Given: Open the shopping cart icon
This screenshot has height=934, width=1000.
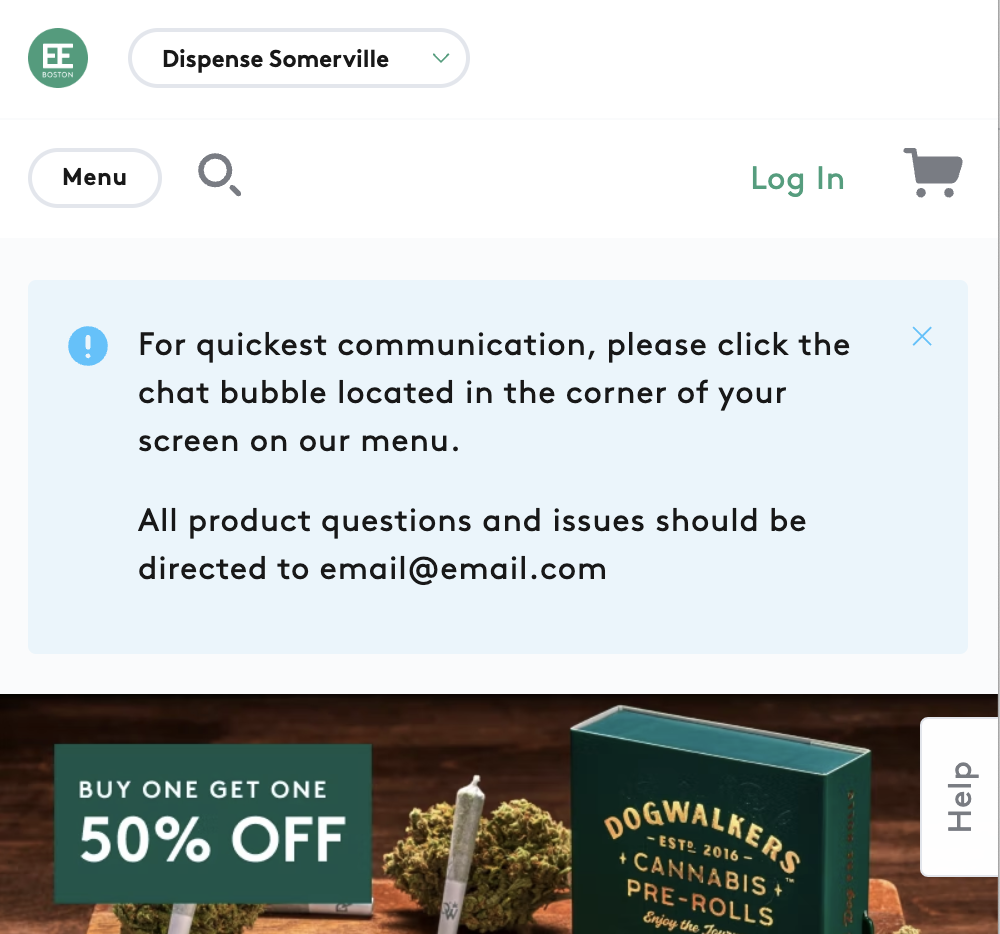Looking at the screenshot, I should [933, 173].
